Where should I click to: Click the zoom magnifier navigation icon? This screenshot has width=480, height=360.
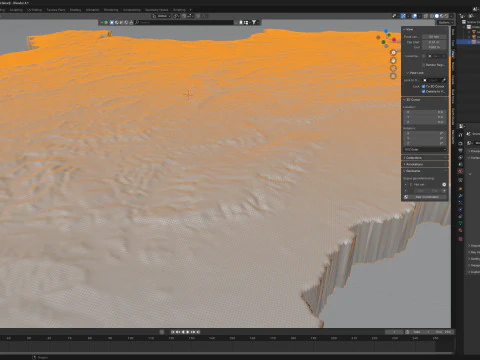pos(393,53)
